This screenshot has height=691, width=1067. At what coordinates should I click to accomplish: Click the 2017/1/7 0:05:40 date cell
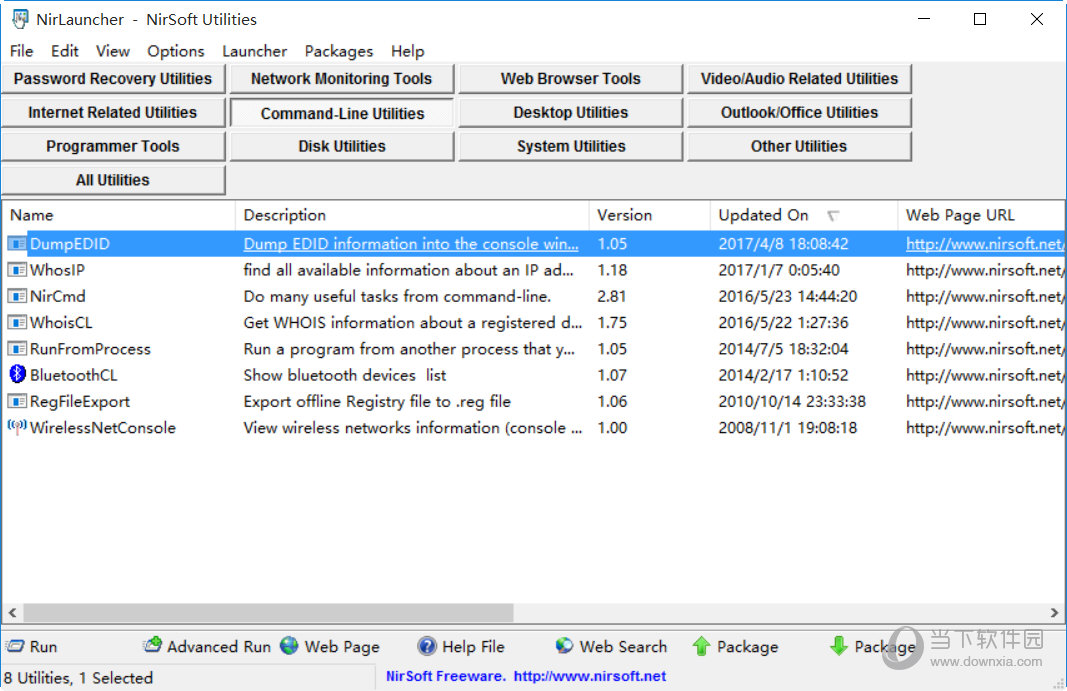tap(779, 270)
